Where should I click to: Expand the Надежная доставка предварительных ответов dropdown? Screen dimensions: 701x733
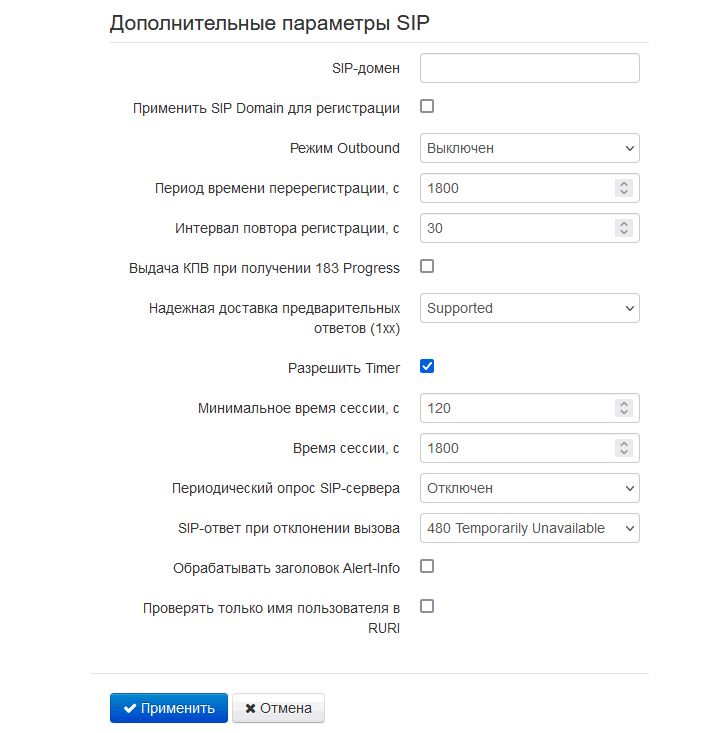529,308
